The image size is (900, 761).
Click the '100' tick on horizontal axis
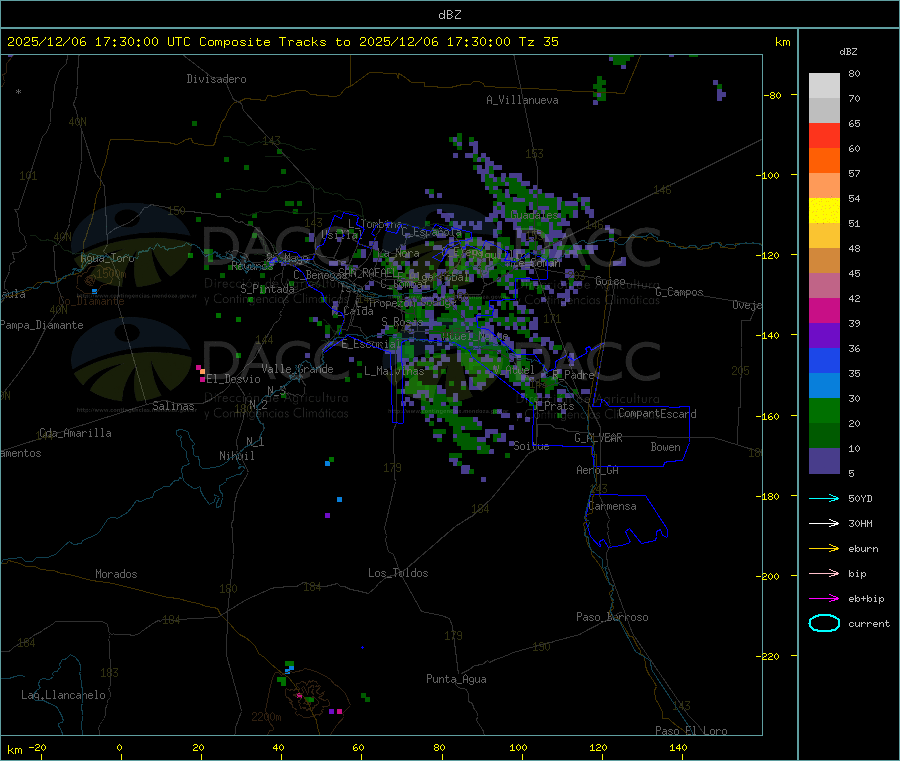[x=518, y=747]
